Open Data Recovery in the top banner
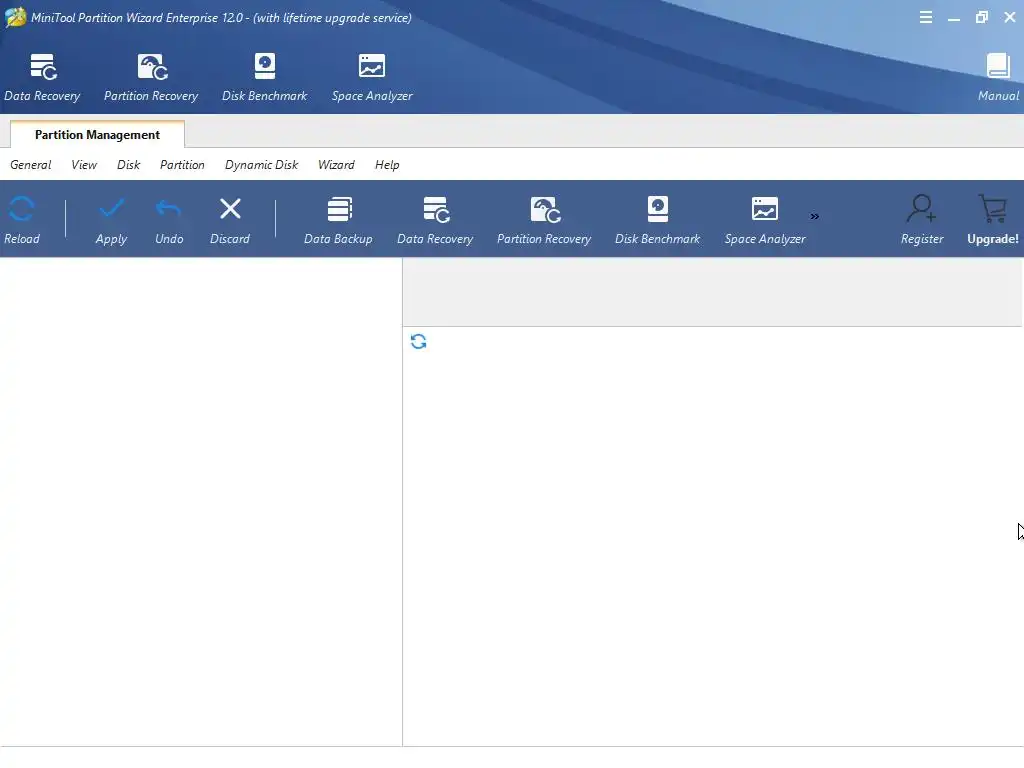The width and height of the screenshot is (1024, 768). [x=42, y=78]
